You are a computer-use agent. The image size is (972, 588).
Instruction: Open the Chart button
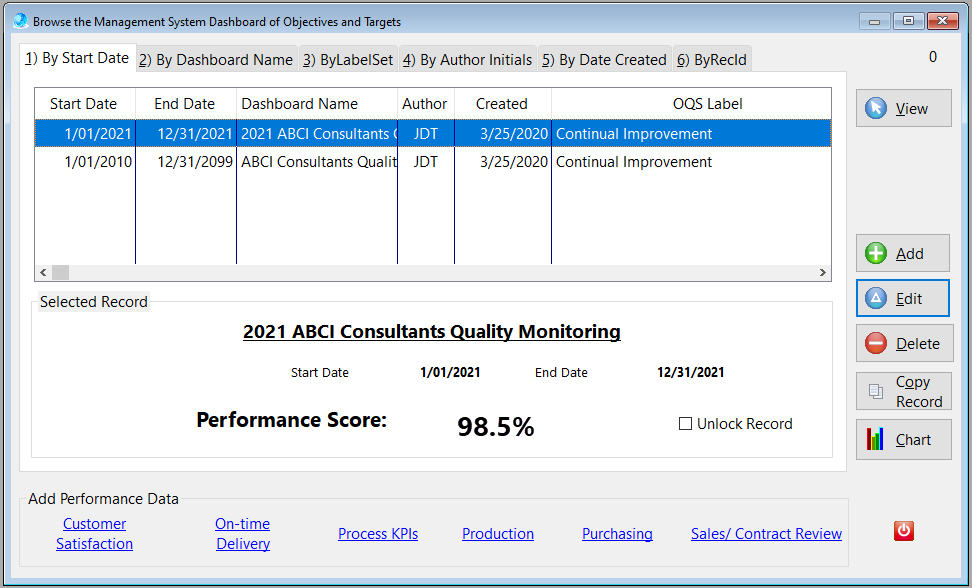904,439
